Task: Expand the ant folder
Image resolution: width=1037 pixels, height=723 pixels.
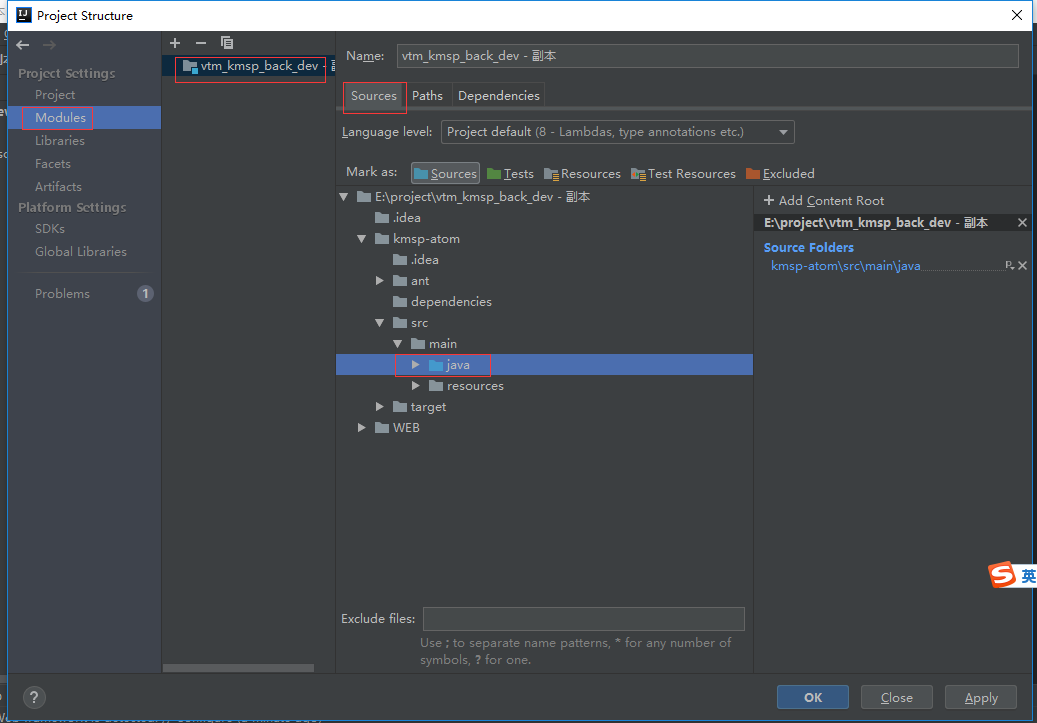Action: pos(380,280)
